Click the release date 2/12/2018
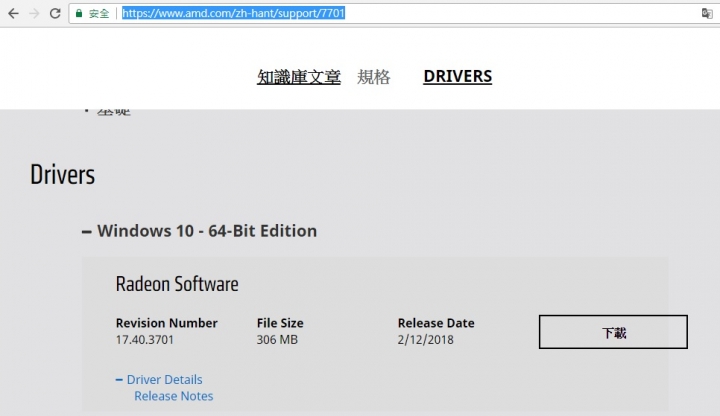 425,340
